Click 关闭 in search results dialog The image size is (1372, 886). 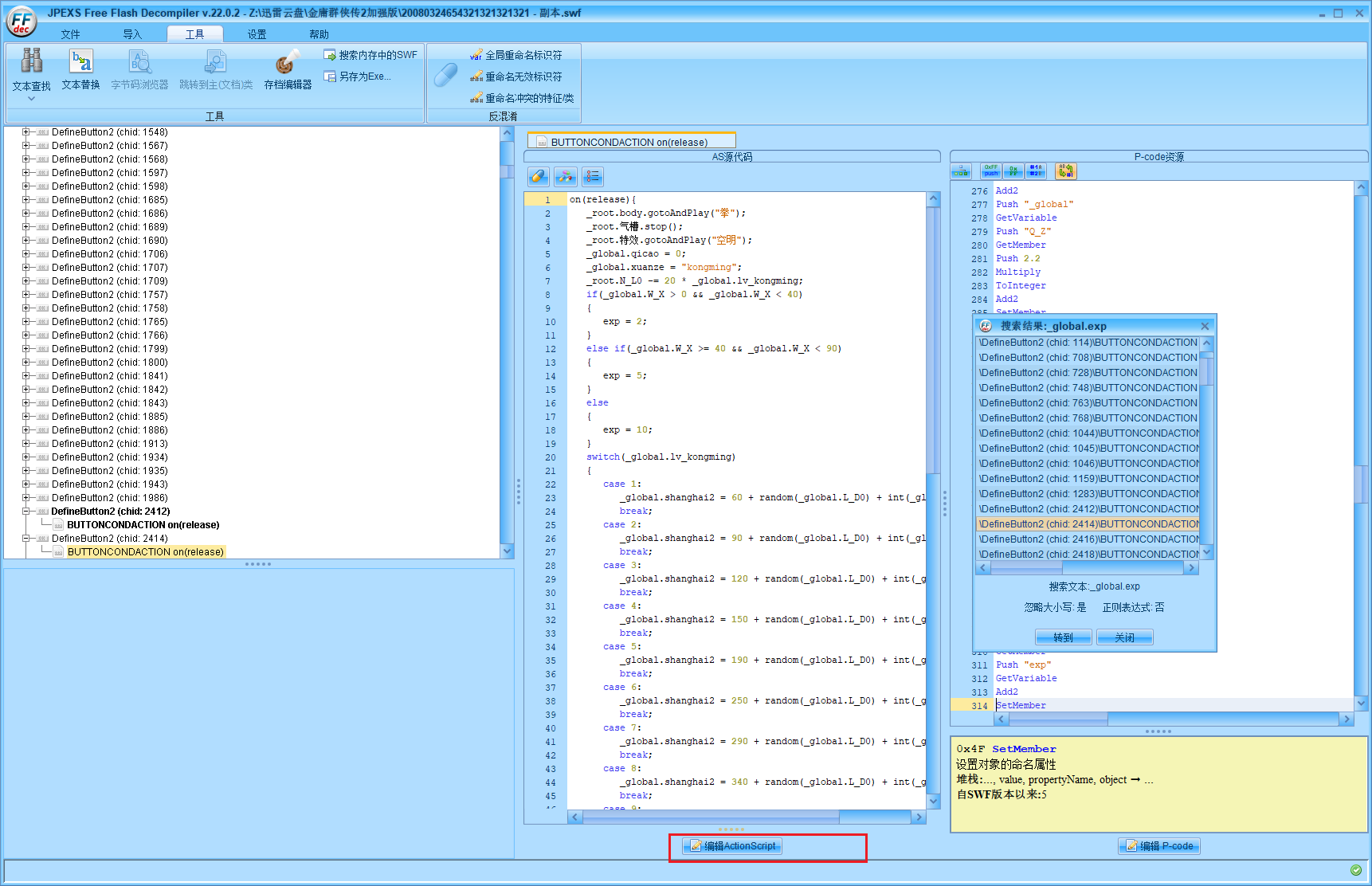1124,637
